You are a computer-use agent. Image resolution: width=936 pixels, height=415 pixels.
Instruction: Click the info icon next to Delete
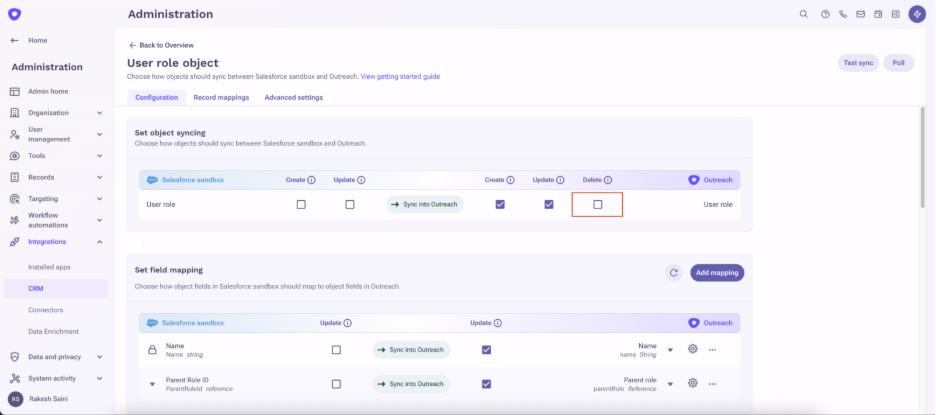608,180
